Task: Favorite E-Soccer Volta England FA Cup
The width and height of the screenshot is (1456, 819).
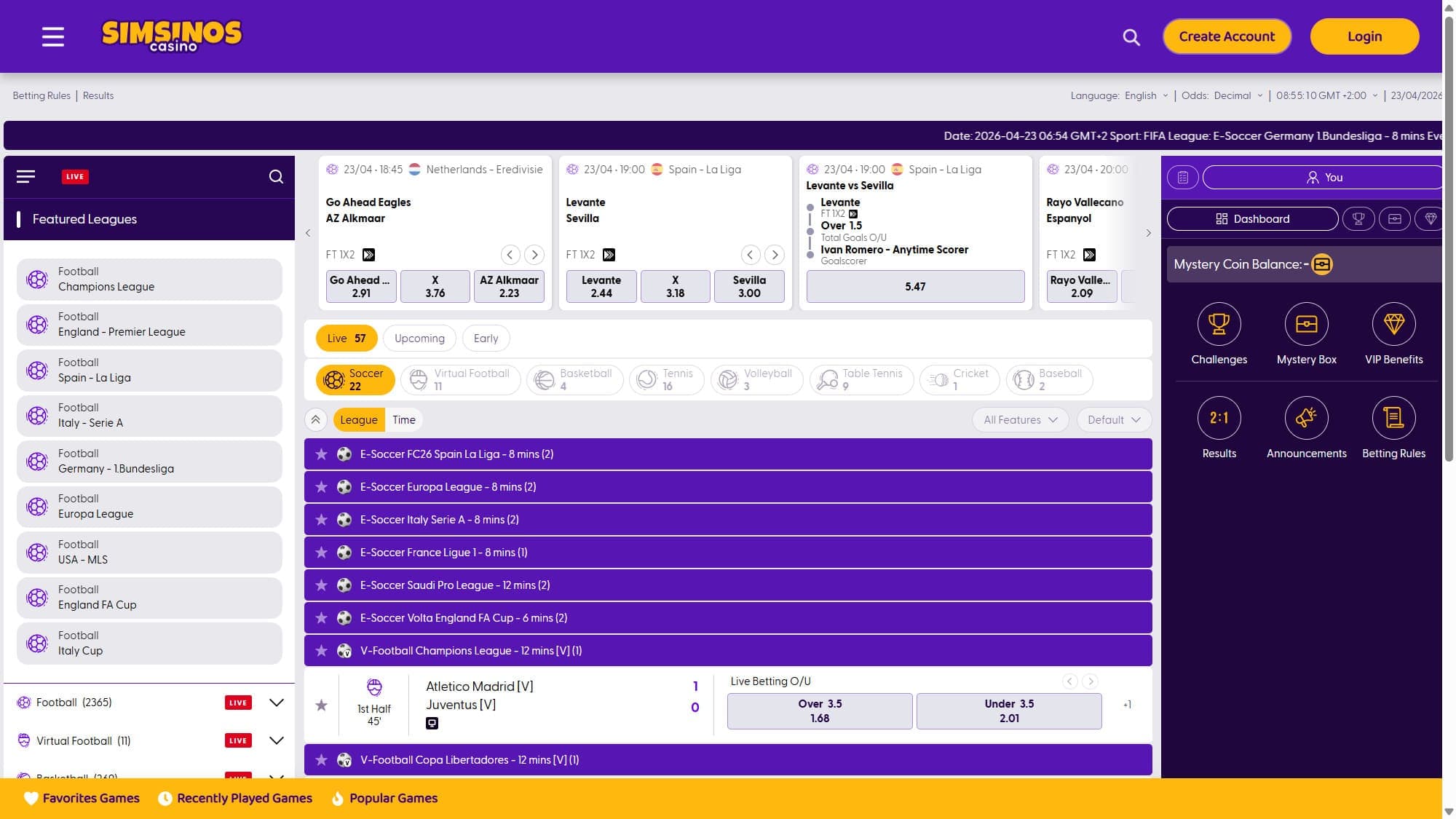Action: (321, 618)
